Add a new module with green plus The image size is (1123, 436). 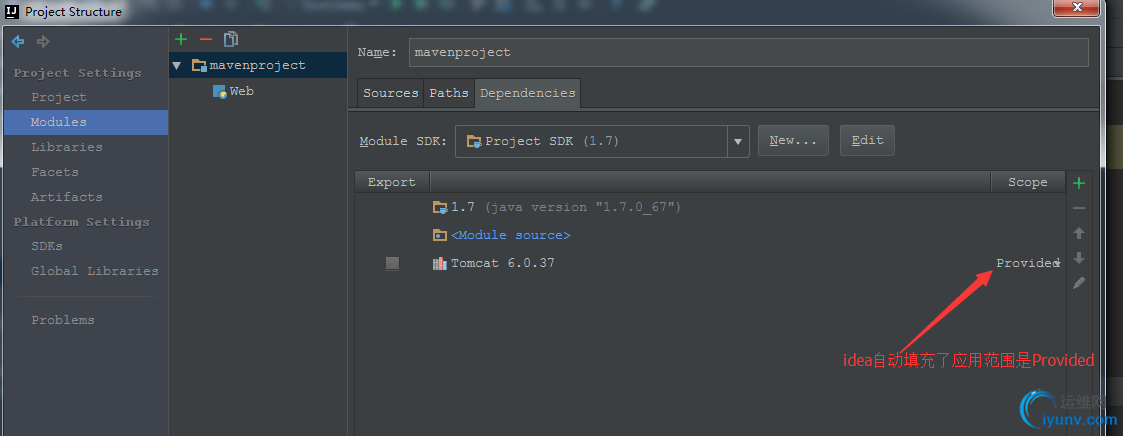180,39
